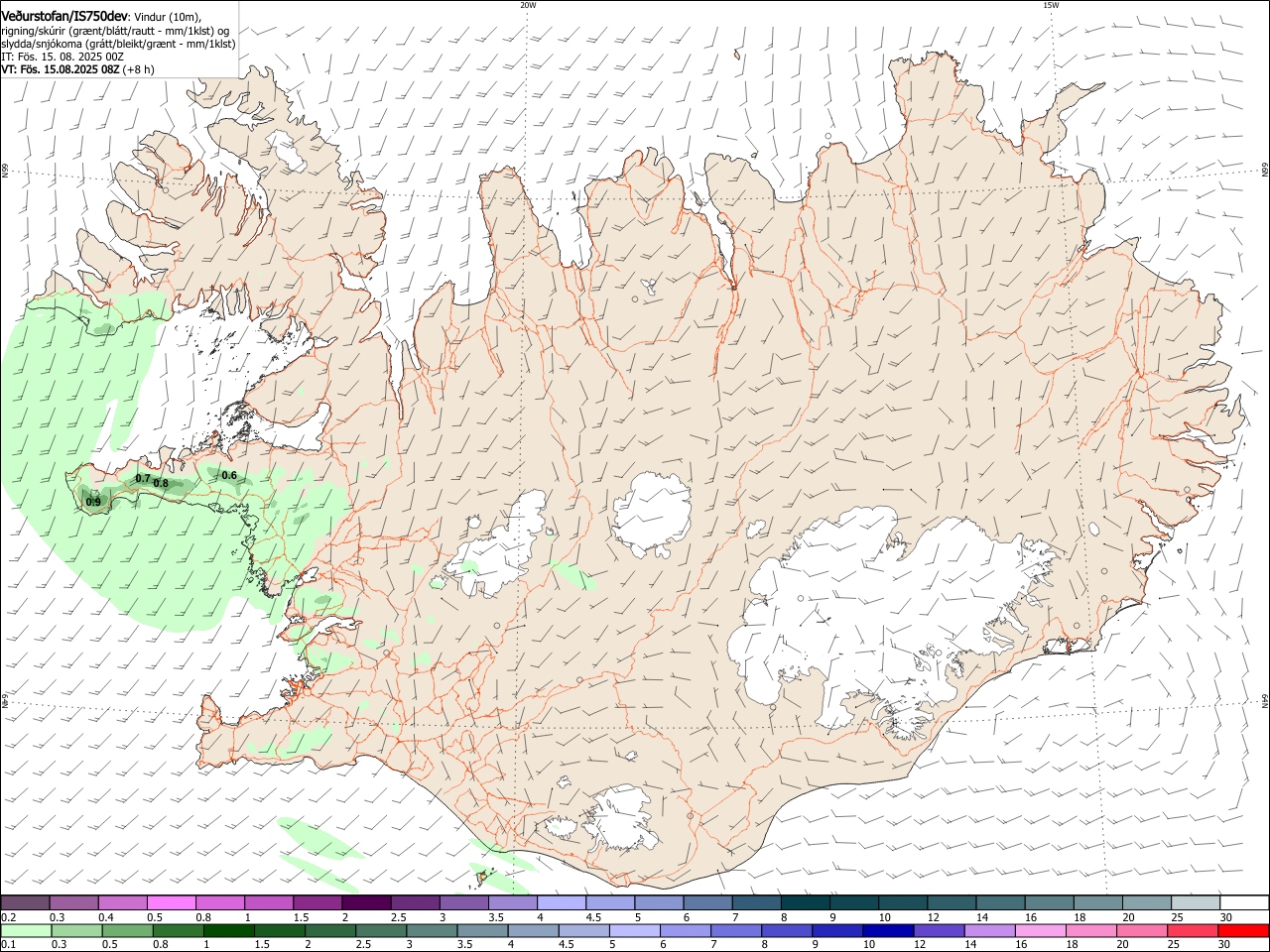Pick the pale green 0.1 rain legend swatch
1270x952 pixels.
pyautogui.click(x=25, y=930)
